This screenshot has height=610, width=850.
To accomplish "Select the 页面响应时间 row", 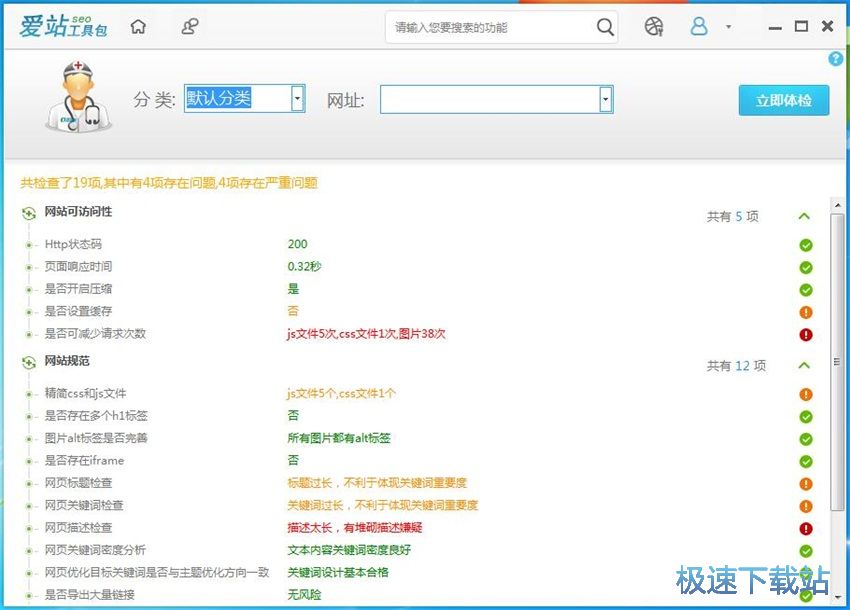I will [420, 267].
